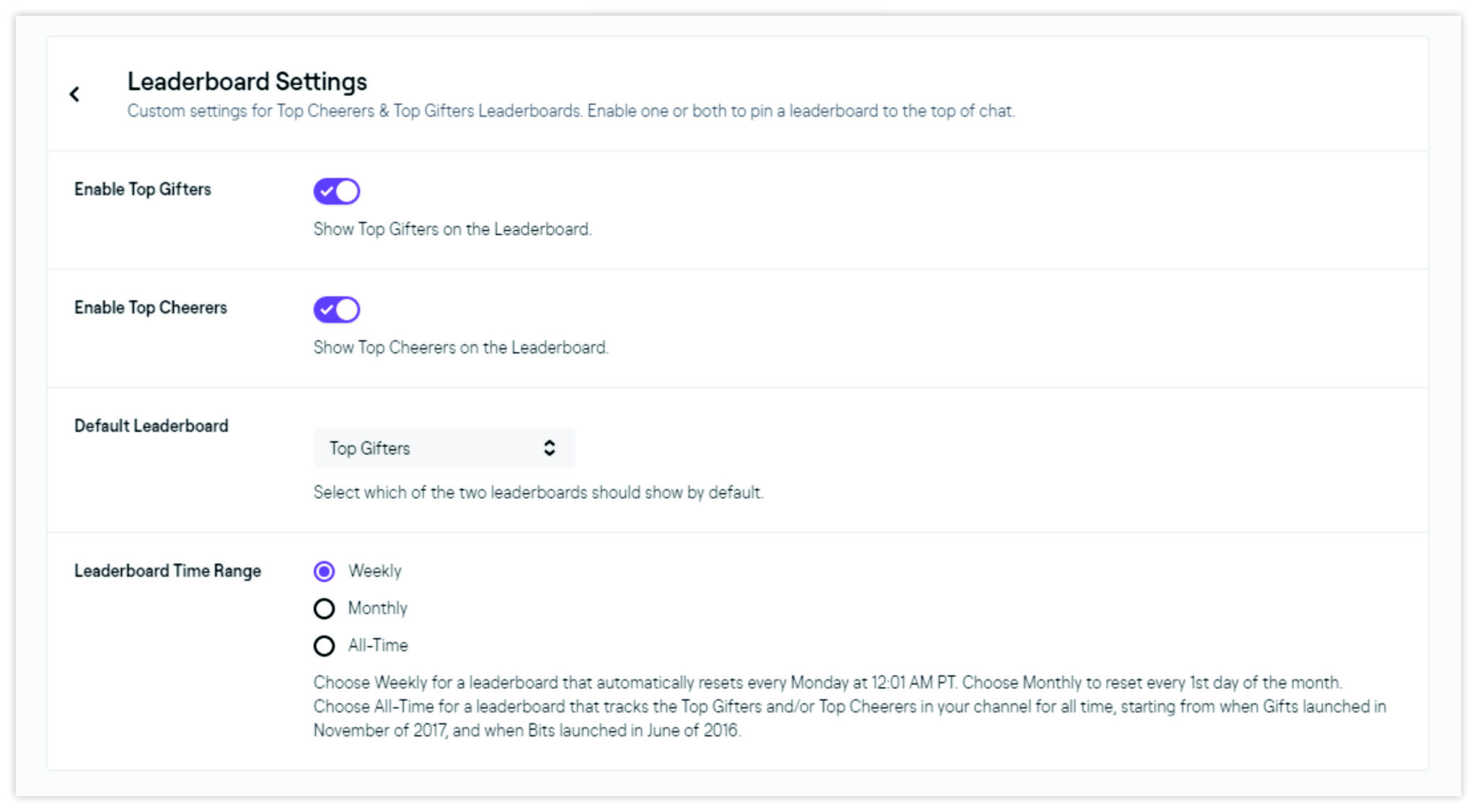Viewport: 1477px width, 812px height.
Task: Click the circular knob of the Top Cheerers toggle
Action: (x=347, y=309)
